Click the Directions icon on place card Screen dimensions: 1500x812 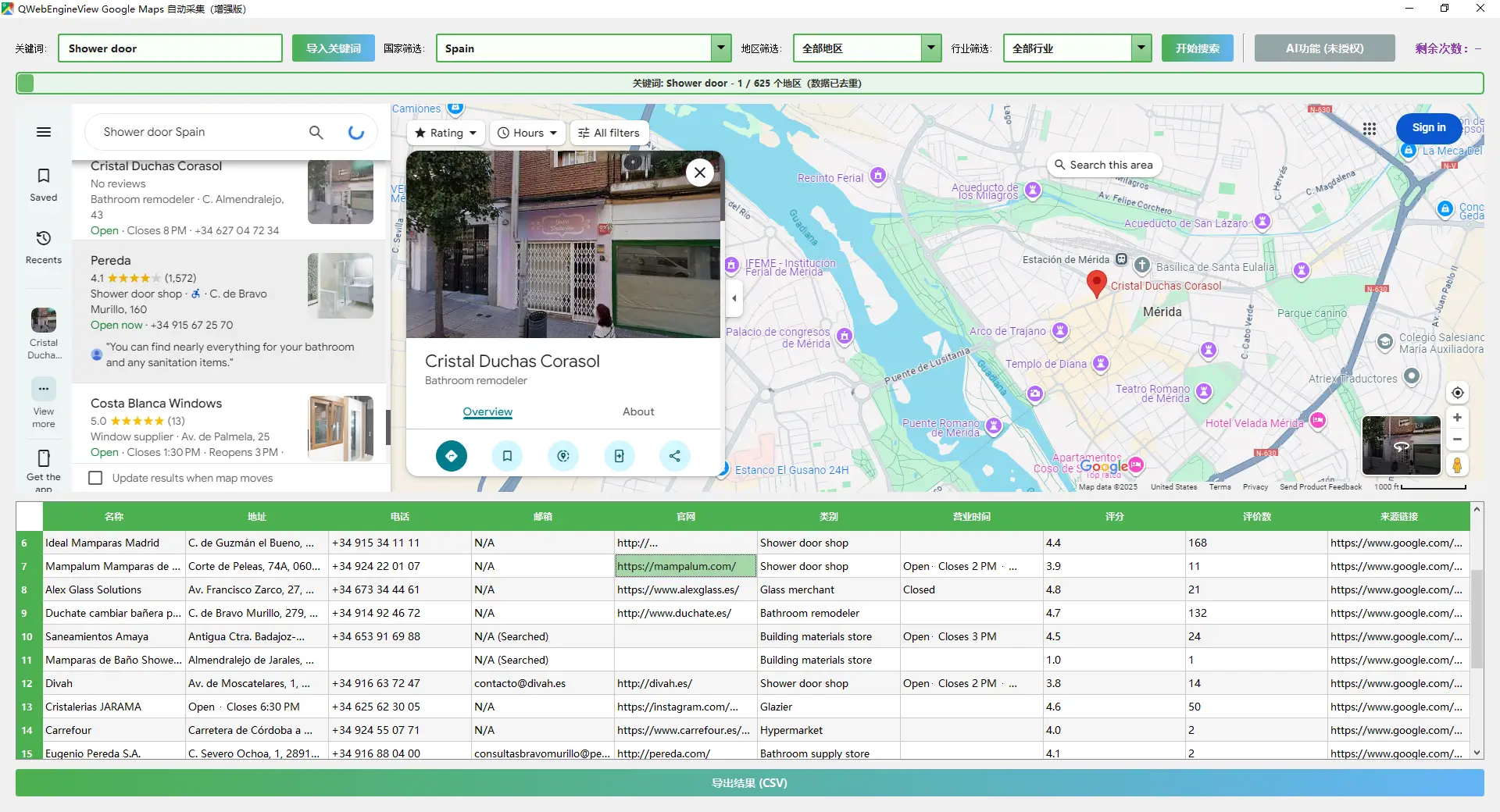452,456
